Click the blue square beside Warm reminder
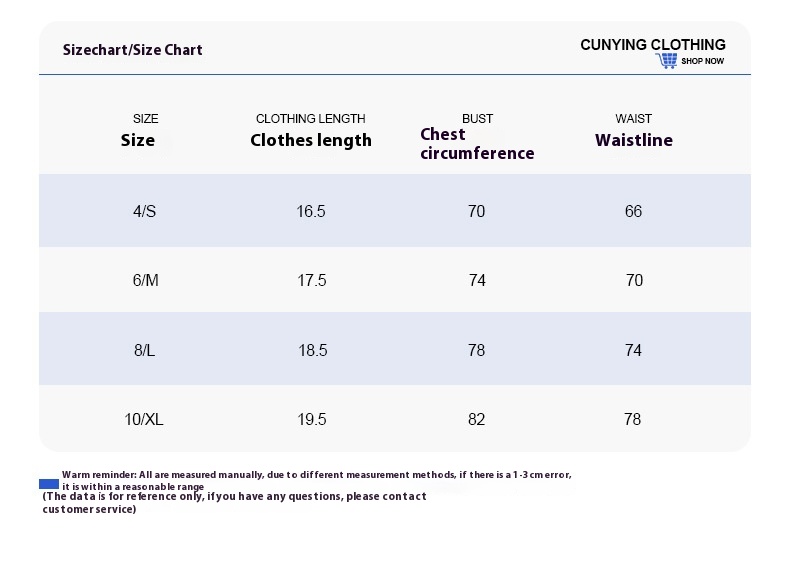 tap(49, 484)
